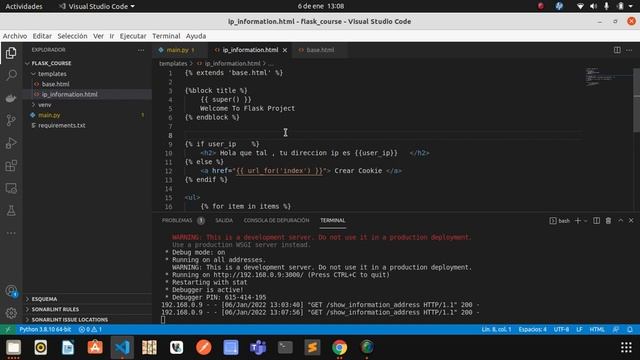Open the launch profile dropdown arrow
The height and width of the screenshot is (360, 640).
585,220
